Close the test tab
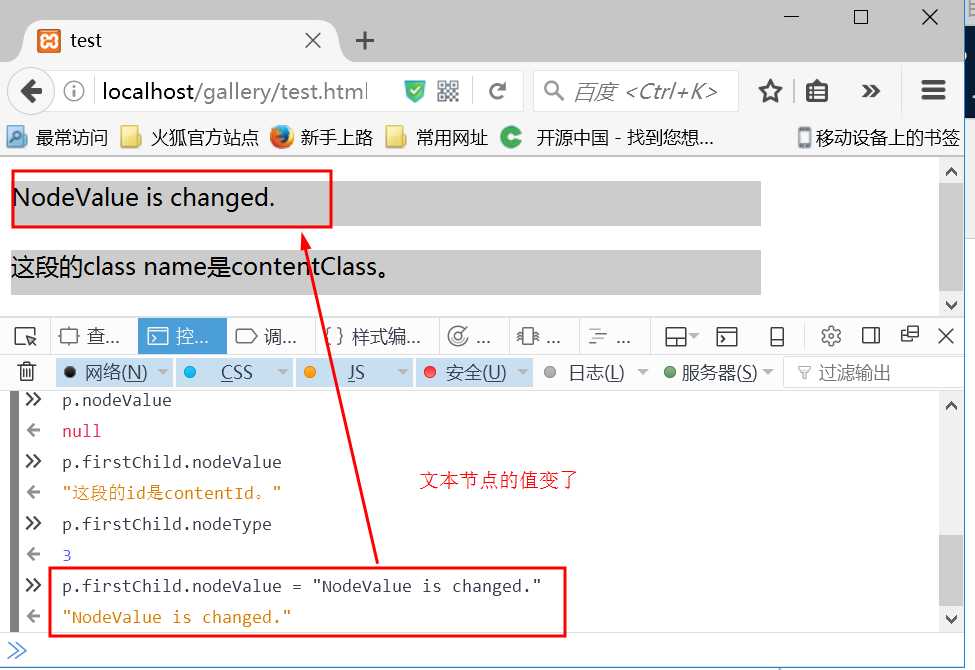Viewport: 975px width, 670px height. [313, 41]
